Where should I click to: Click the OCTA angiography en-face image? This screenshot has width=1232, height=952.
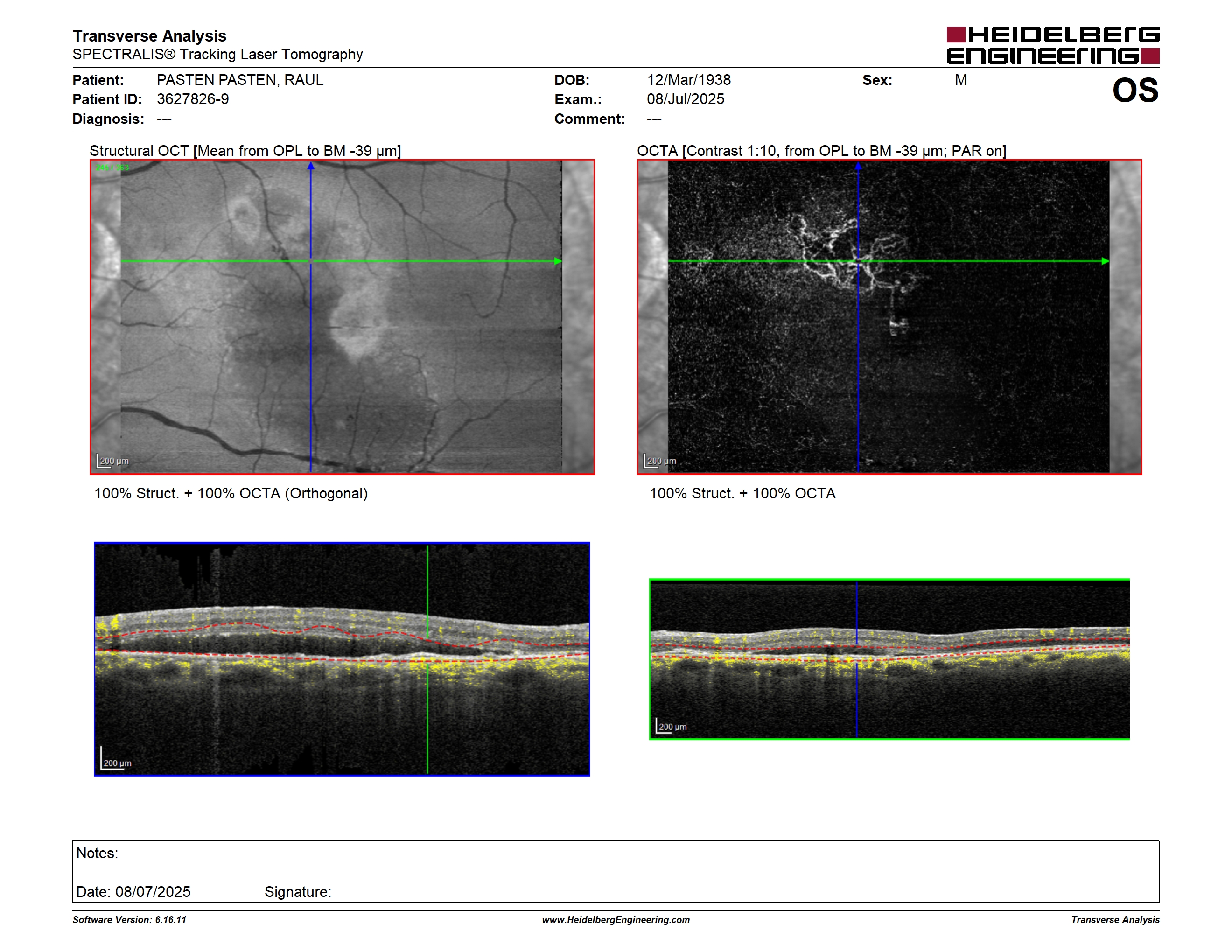click(x=889, y=317)
